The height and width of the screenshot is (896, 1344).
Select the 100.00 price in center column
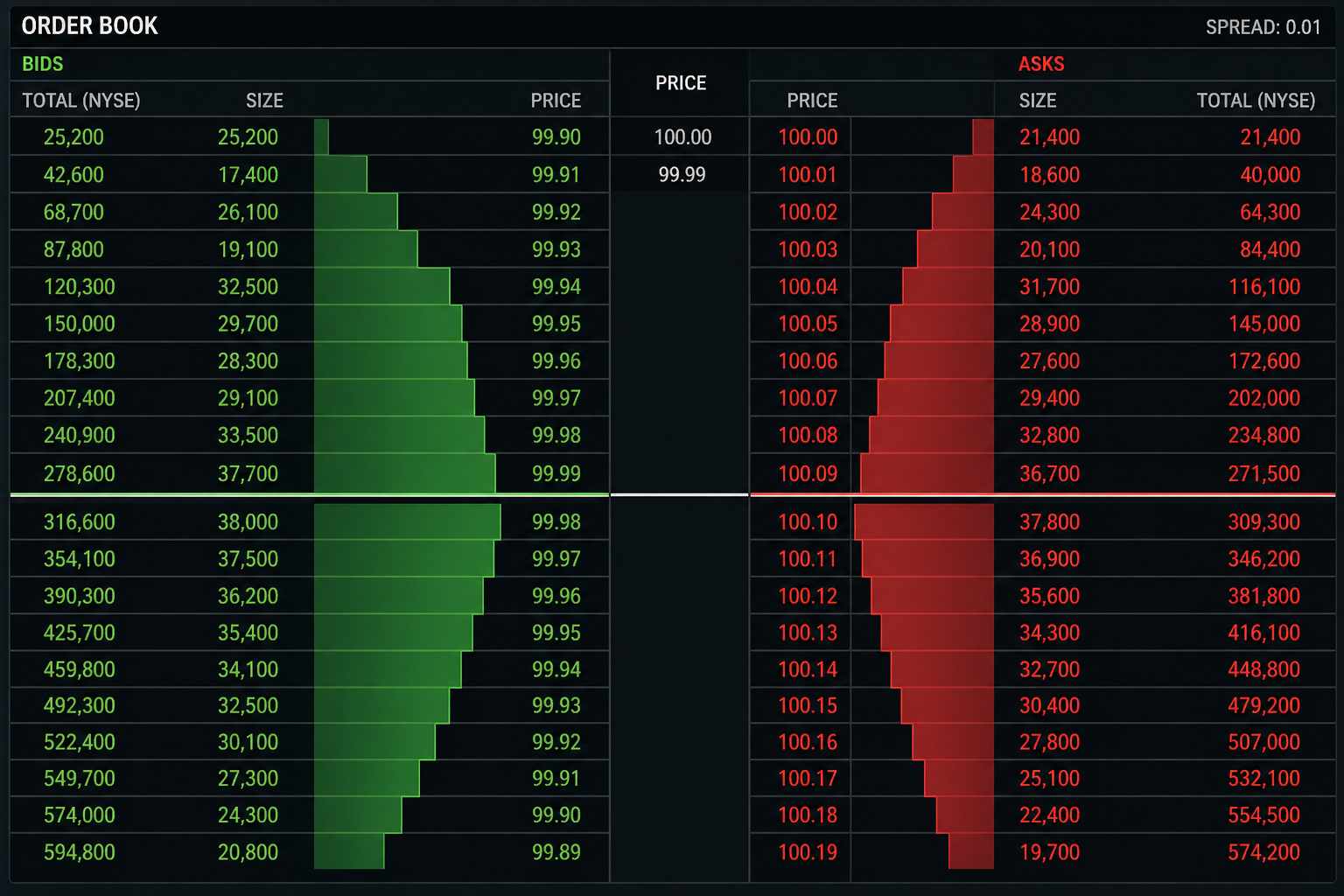(682, 137)
